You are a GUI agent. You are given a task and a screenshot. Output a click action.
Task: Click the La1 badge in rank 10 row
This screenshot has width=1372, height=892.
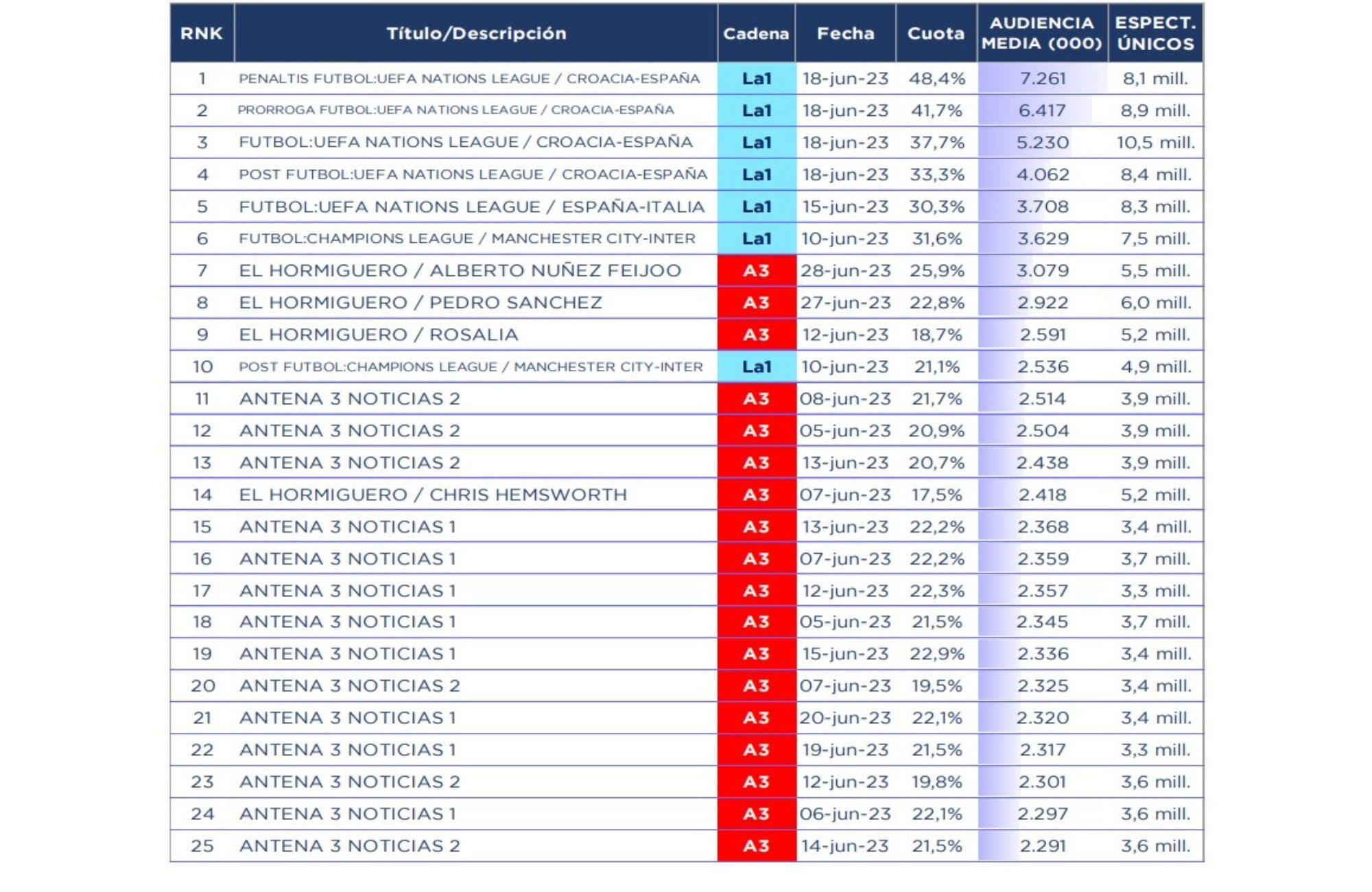(x=757, y=367)
